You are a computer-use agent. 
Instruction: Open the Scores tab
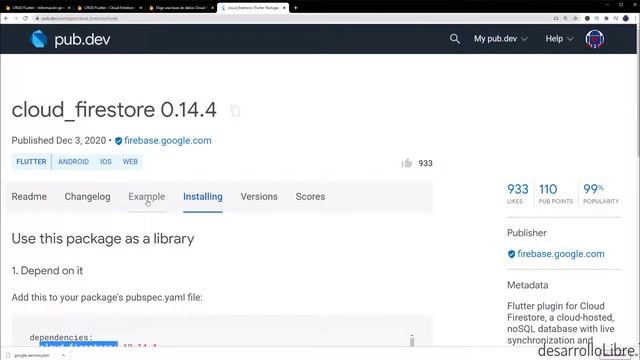point(310,197)
